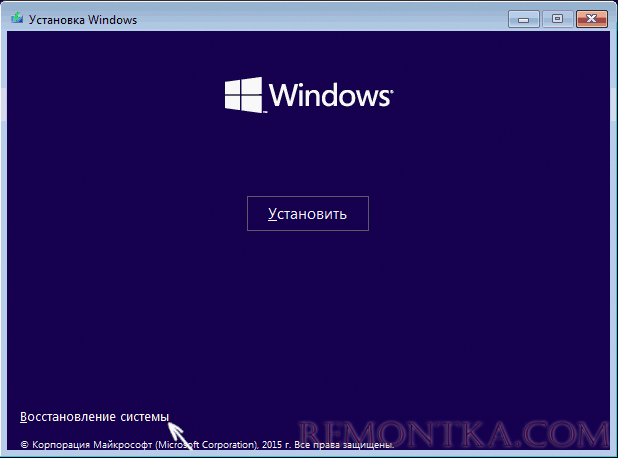Minimize the Установка Windows window
Screen dimensions: 618x458
tap(523, 19)
